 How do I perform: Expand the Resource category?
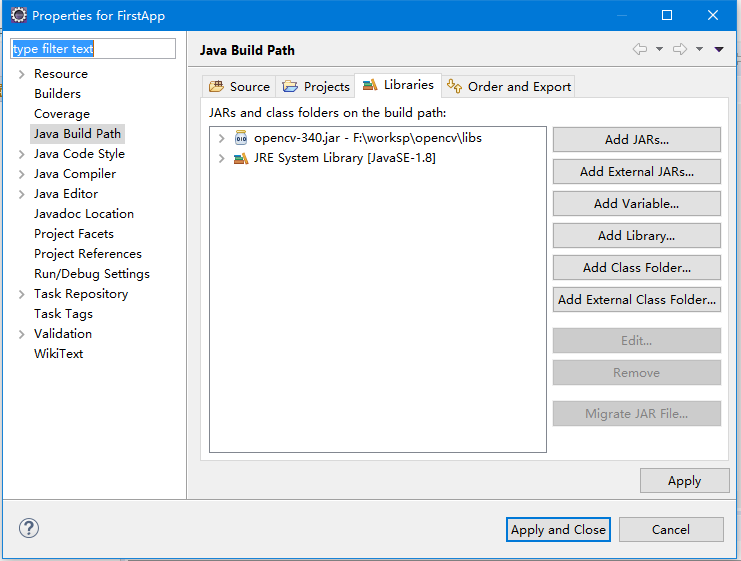[x=21, y=74]
